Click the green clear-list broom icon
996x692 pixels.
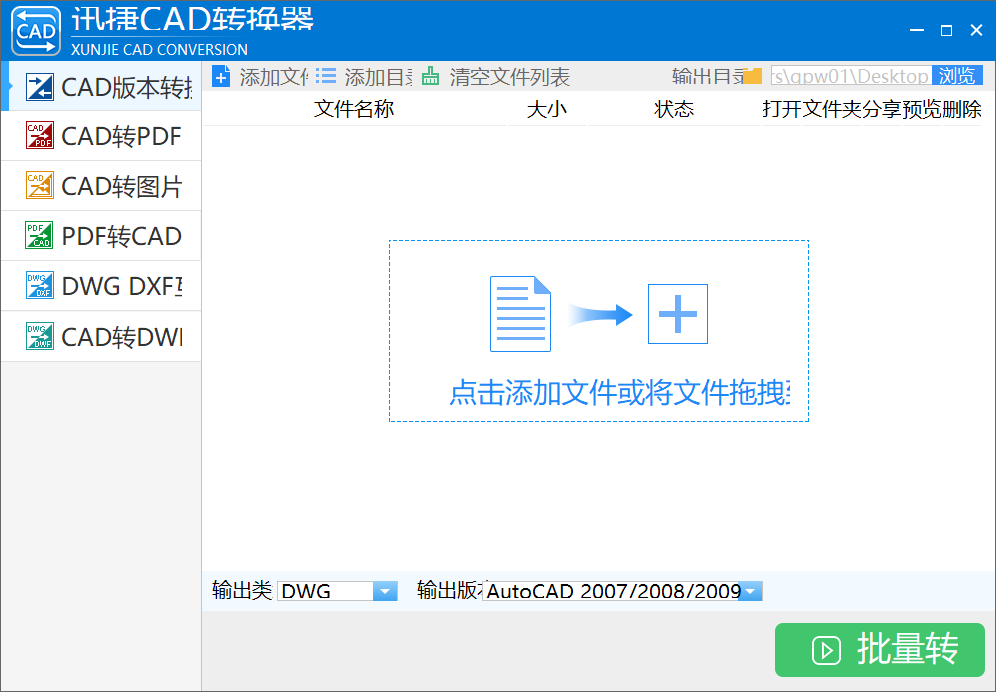pyautogui.click(x=431, y=76)
